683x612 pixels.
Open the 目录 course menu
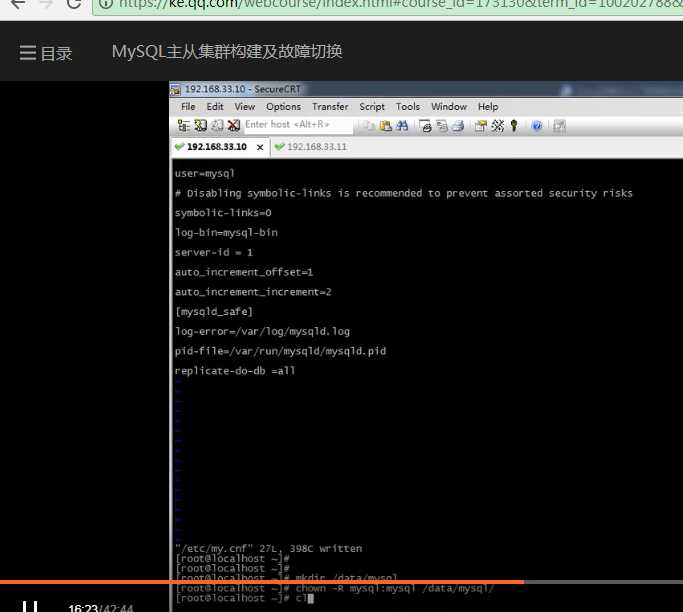(x=45, y=53)
